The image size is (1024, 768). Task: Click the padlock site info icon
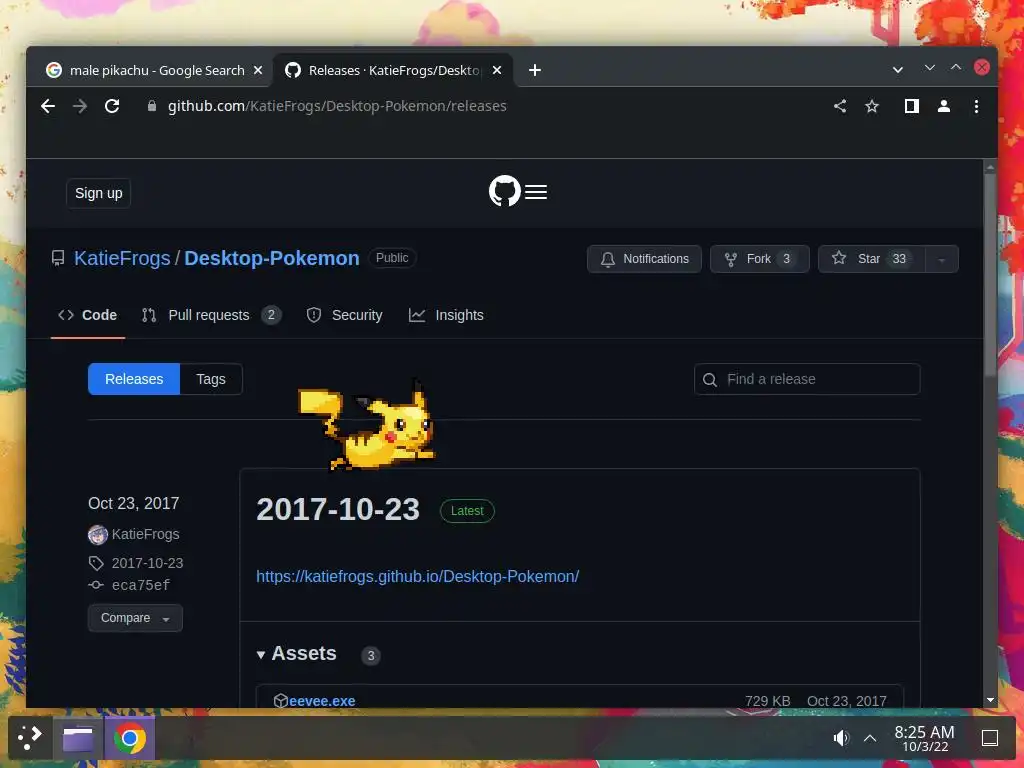click(152, 106)
